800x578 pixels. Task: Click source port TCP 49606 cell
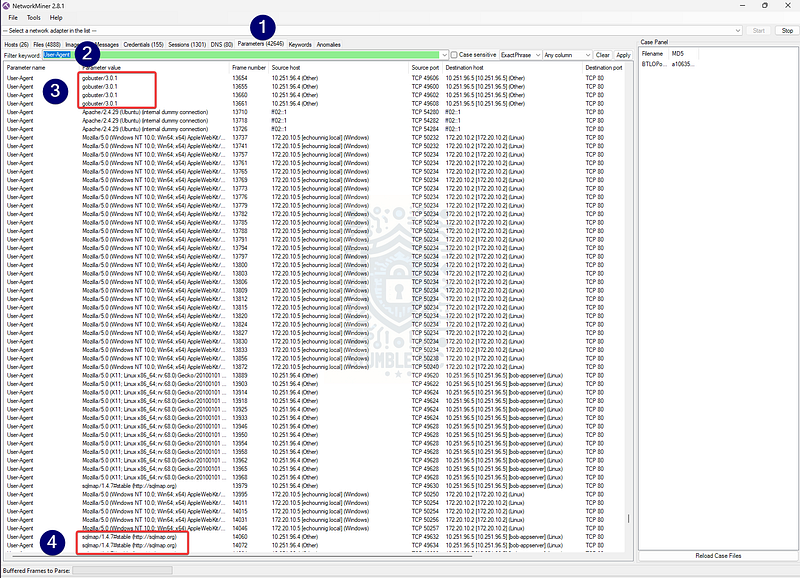click(425, 78)
